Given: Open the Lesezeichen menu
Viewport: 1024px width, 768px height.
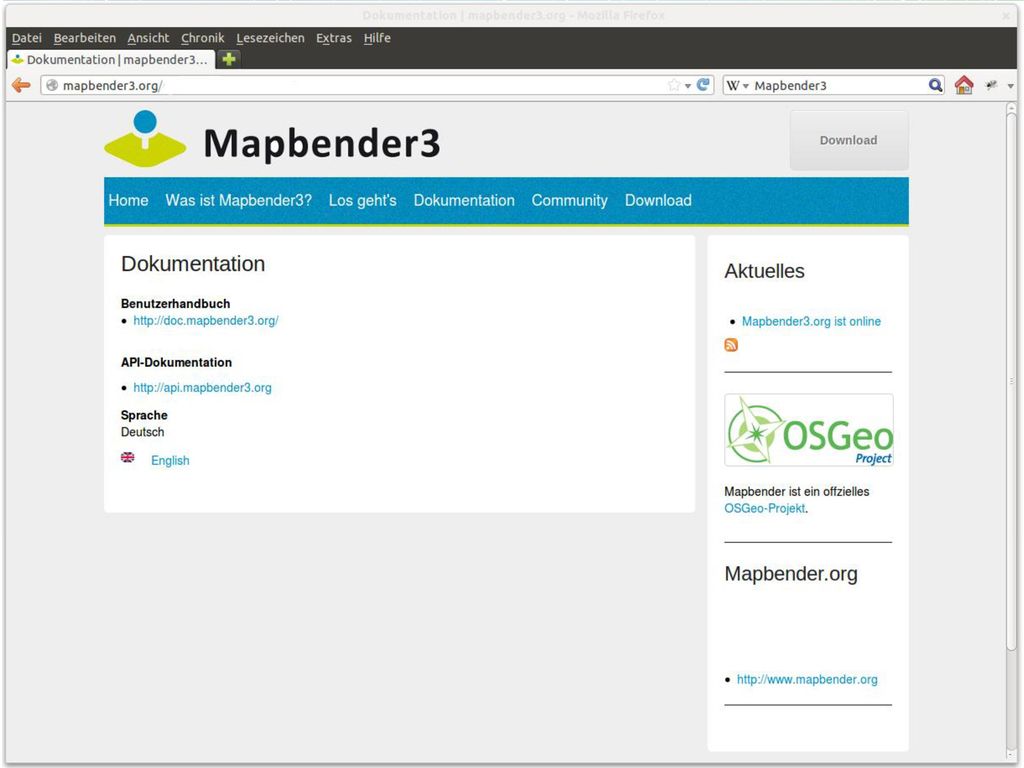Looking at the screenshot, I should click(x=270, y=38).
